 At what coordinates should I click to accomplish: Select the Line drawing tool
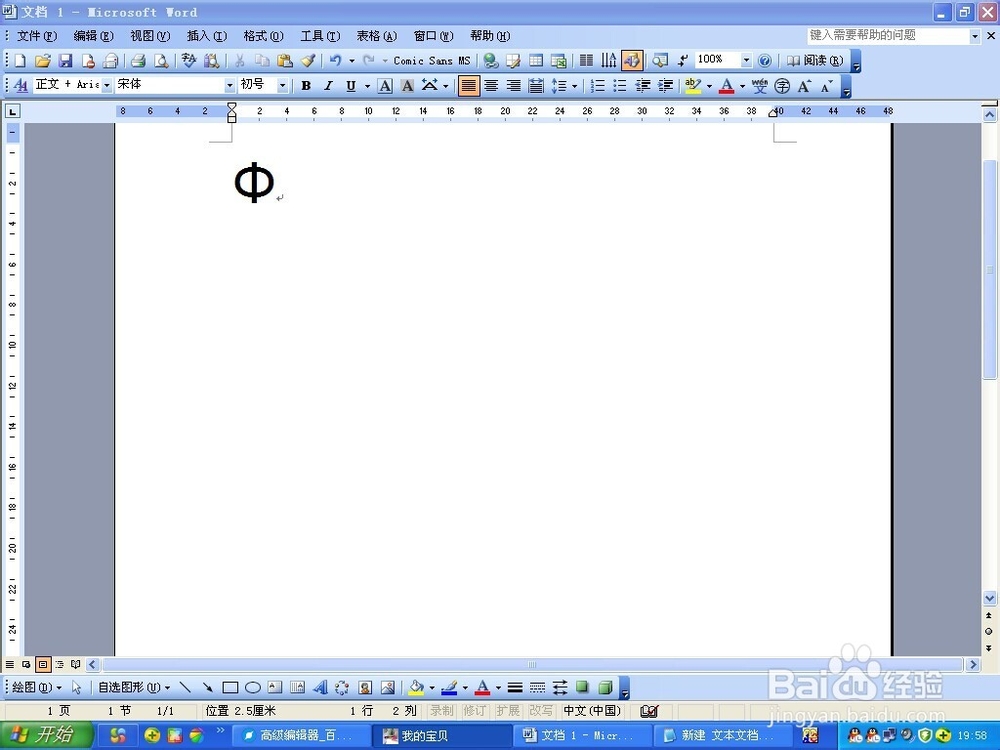point(185,687)
